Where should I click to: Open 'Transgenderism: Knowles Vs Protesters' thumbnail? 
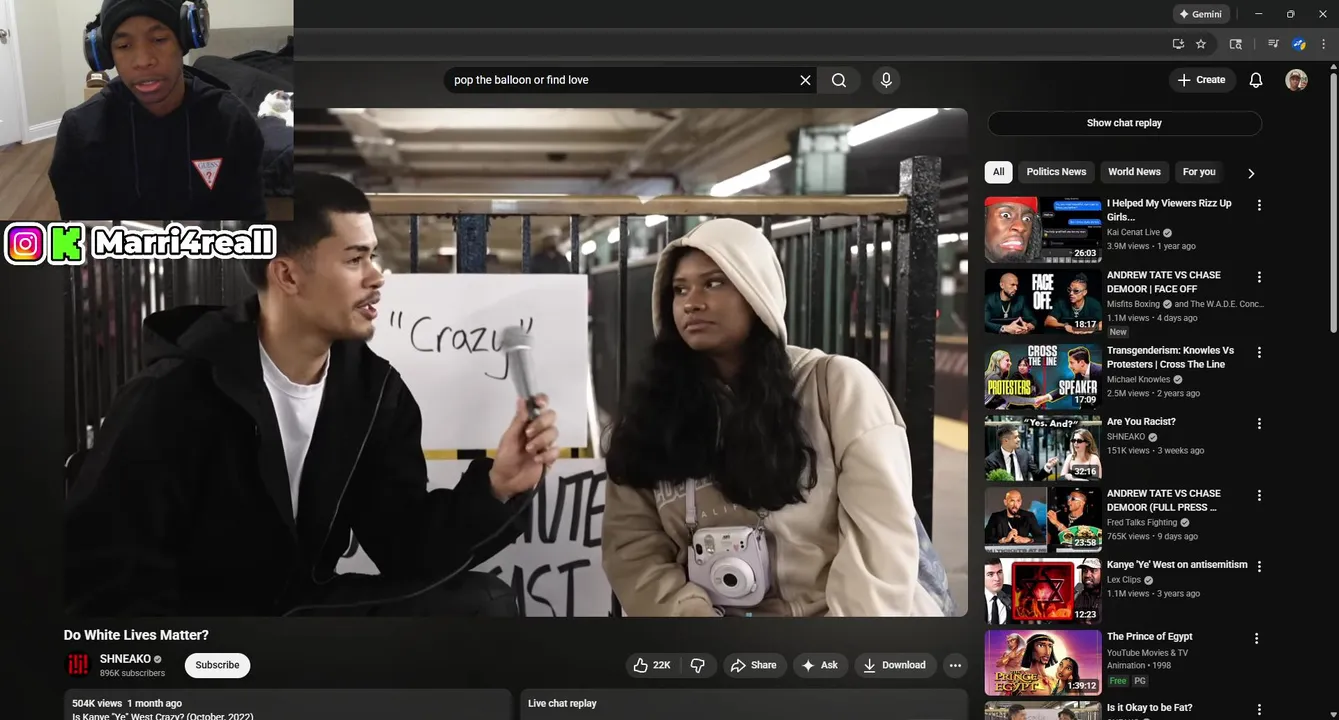click(1043, 376)
